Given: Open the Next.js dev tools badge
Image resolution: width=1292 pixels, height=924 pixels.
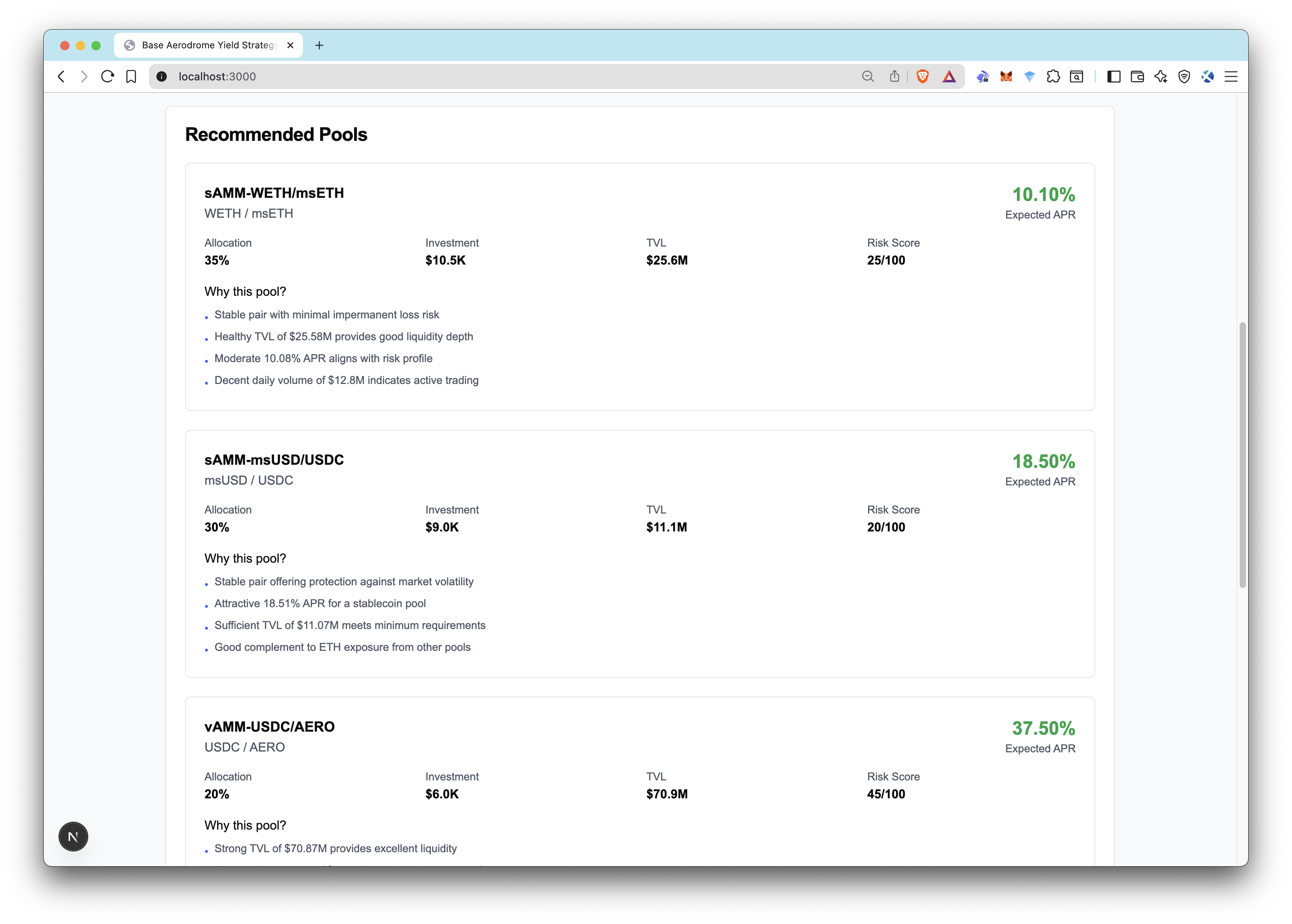Looking at the screenshot, I should 73,836.
